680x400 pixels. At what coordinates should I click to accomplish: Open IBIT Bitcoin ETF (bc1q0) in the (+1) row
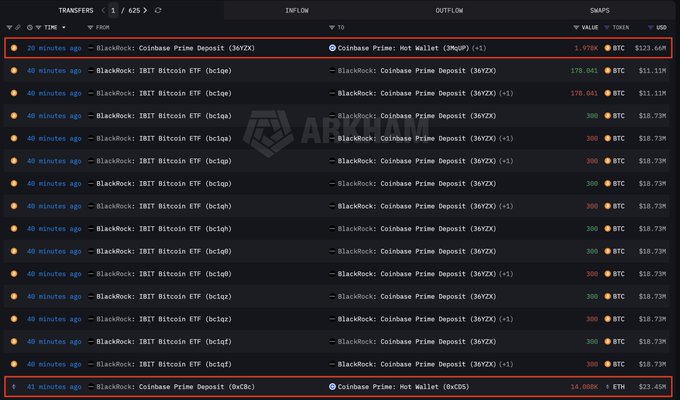click(164, 273)
